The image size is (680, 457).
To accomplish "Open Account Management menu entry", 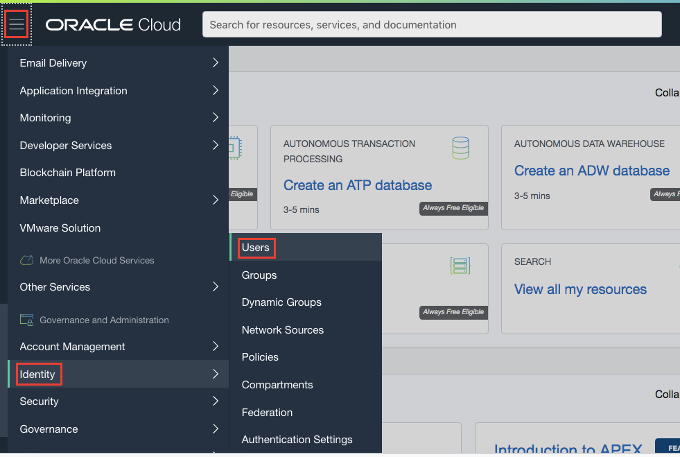I will point(72,346).
